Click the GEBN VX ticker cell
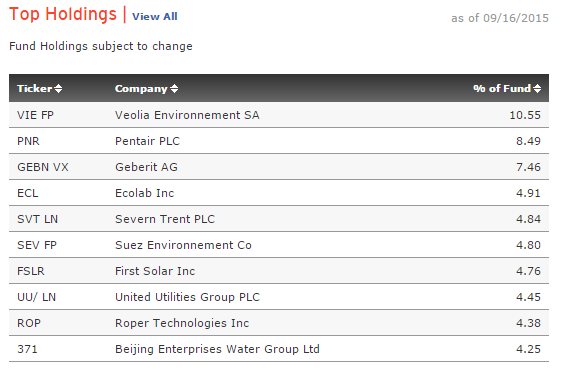This screenshot has width=562, height=374. point(43,167)
